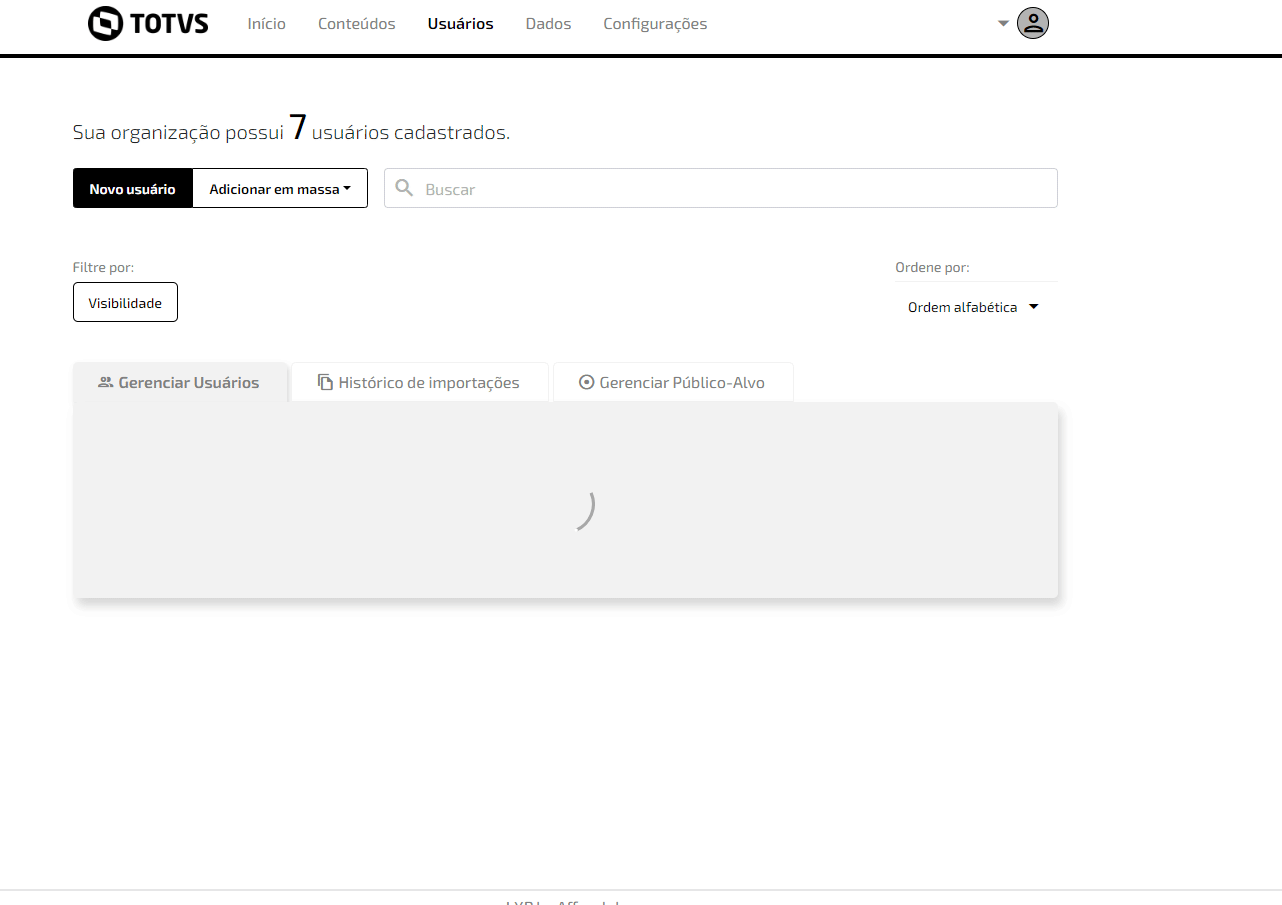Focus the Buscar search field
This screenshot has height=905, width=1282.
point(721,188)
